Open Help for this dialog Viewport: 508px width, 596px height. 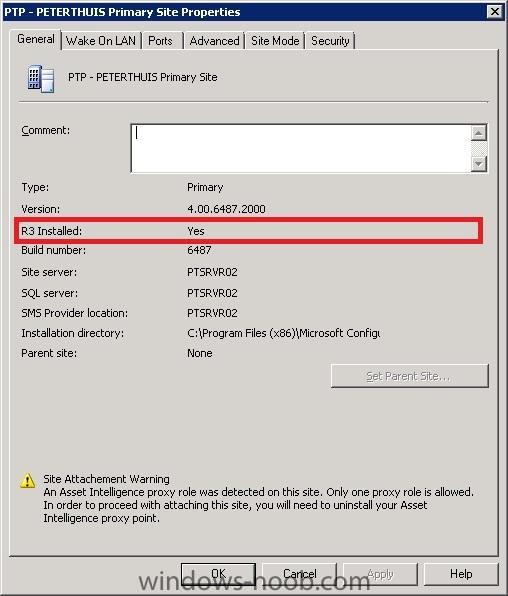click(461, 574)
